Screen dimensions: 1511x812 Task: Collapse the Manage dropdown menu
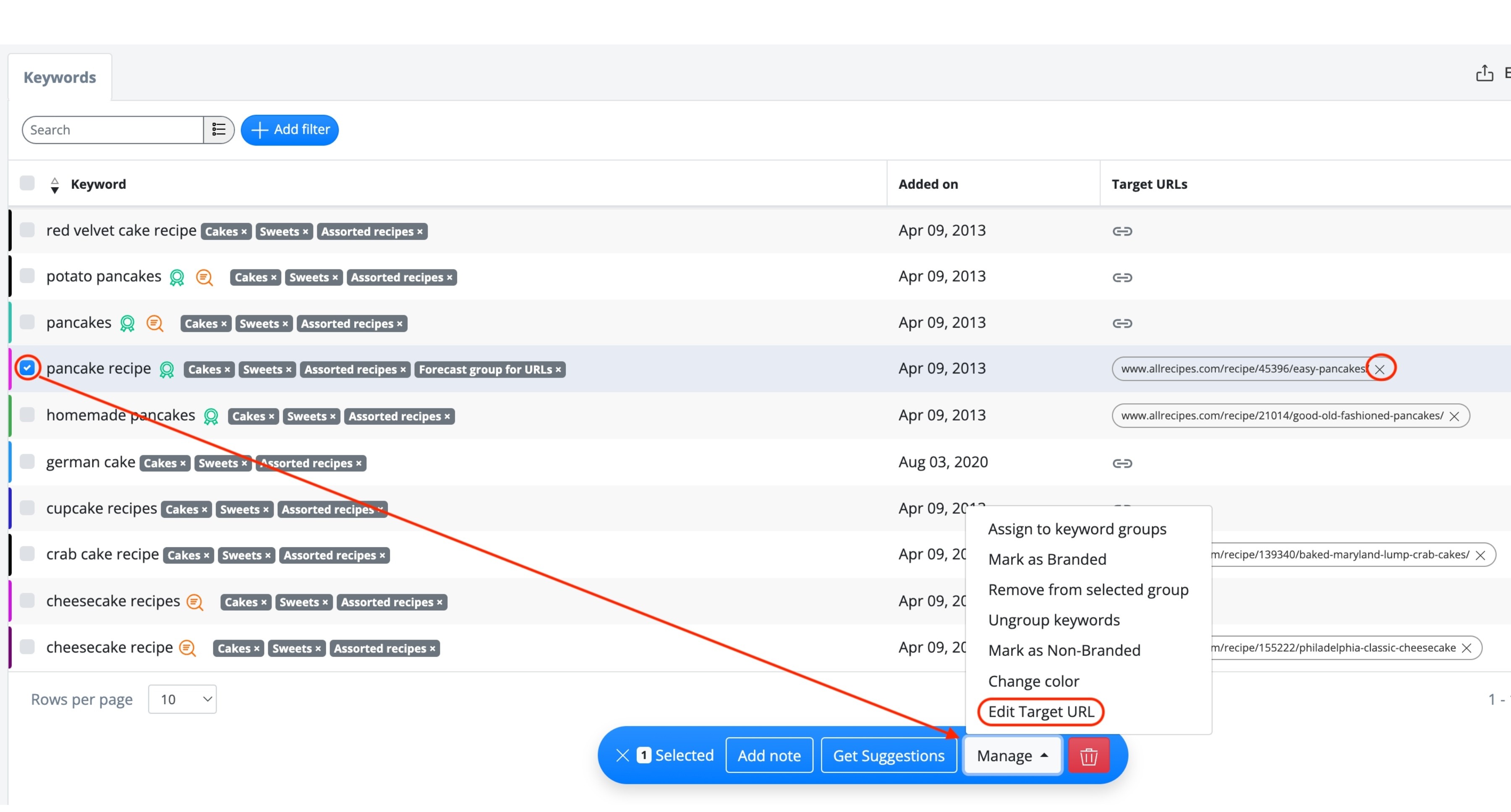click(x=1012, y=756)
